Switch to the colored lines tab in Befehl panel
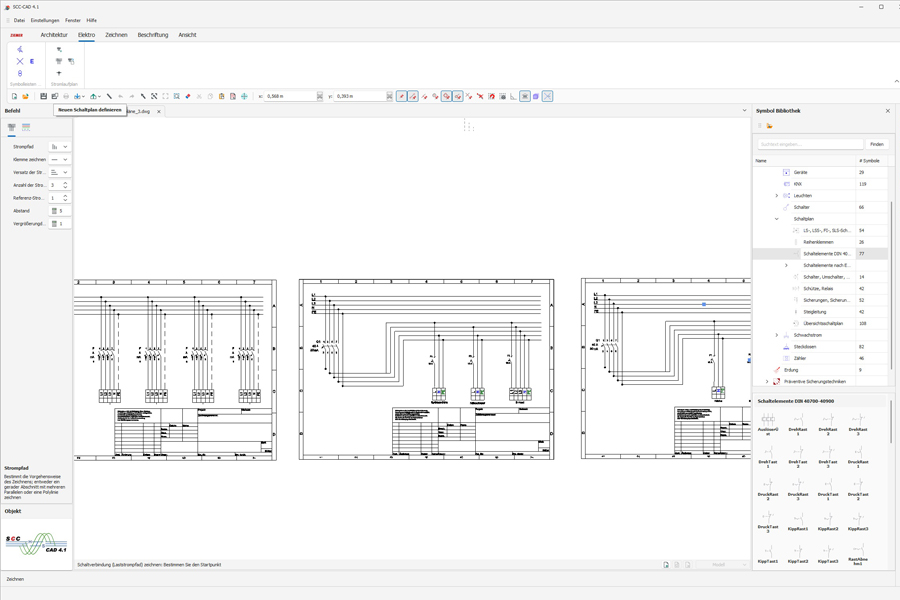The height and width of the screenshot is (600, 900). click(26, 127)
